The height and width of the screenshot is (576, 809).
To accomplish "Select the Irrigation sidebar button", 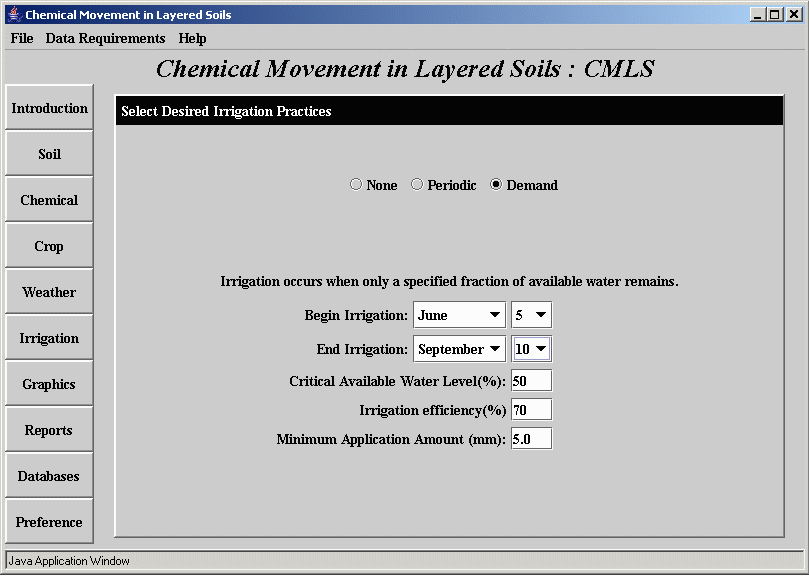I will 50,337.
